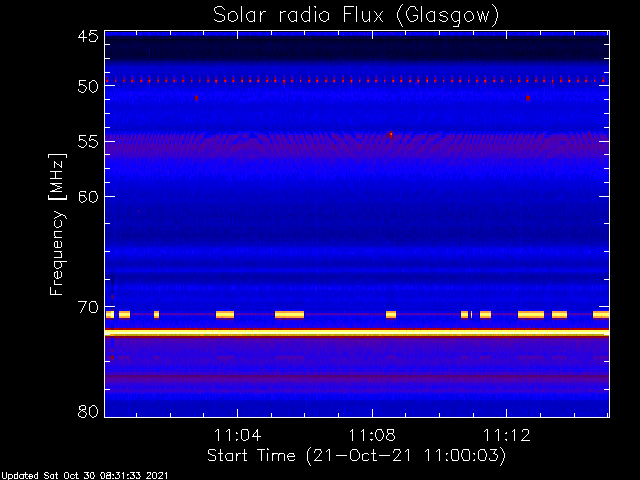Click the "Frequency [MHz]" axis label
The width and height of the screenshot is (640, 480).
point(57,224)
